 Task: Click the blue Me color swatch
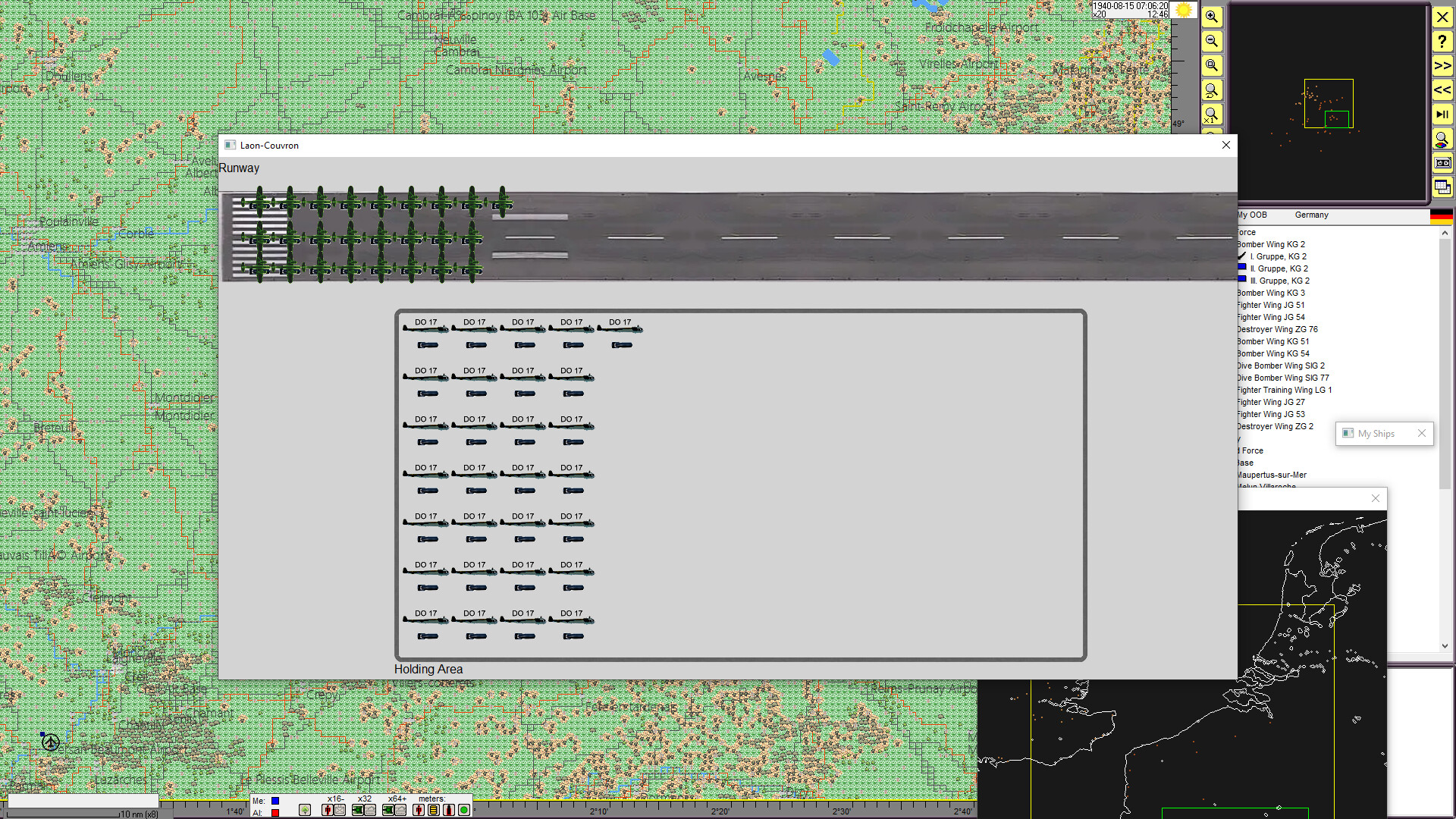click(275, 801)
